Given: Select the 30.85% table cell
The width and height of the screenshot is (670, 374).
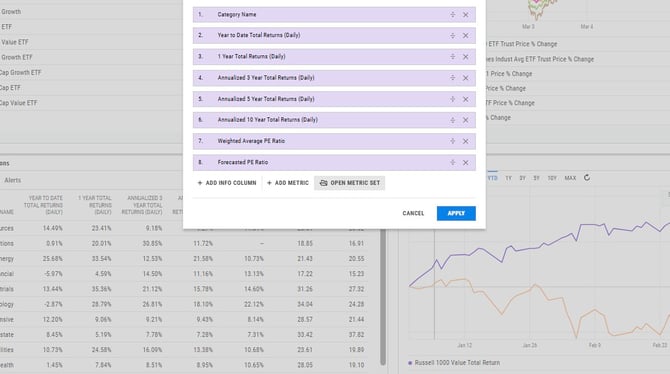Looking at the screenshot, I should tap(152, 244).
